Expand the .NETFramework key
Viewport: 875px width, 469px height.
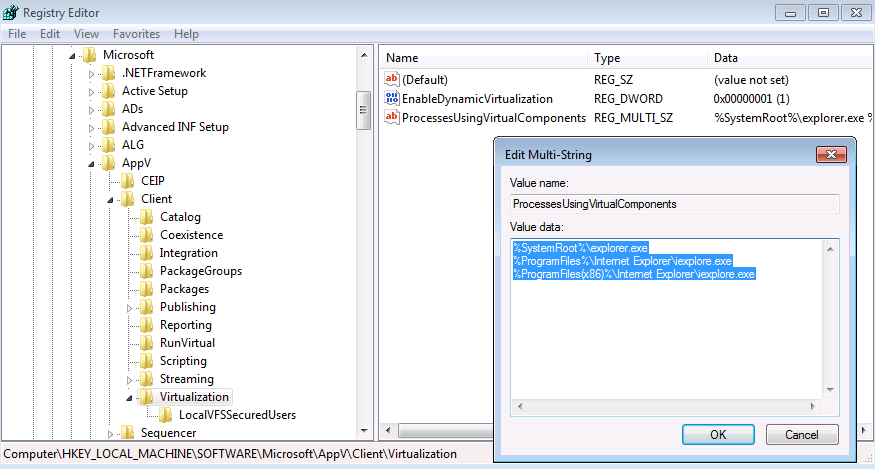(x=92, y=74)
